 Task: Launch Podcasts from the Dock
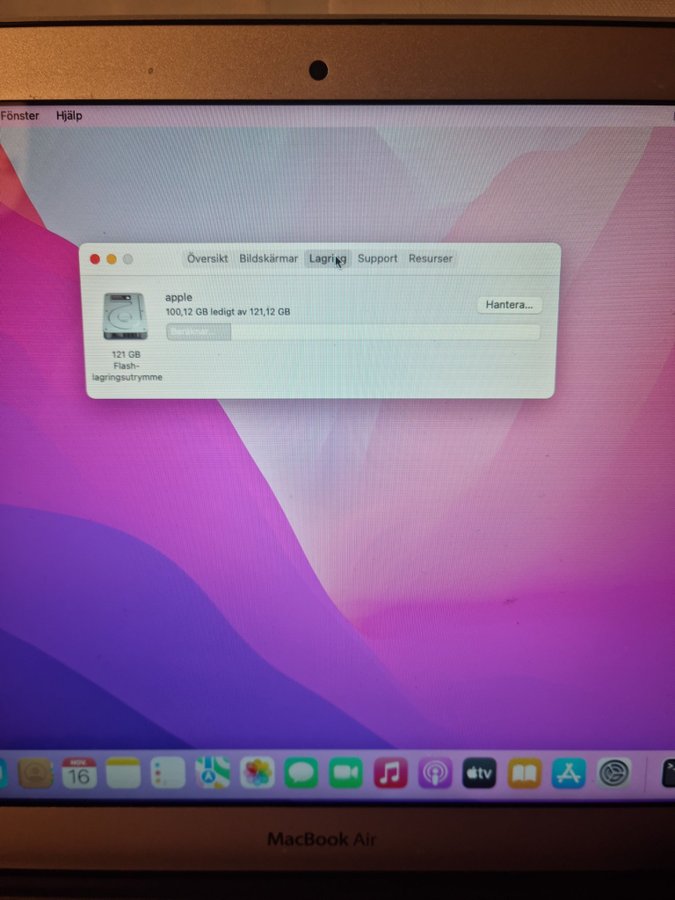click(435, 772)
